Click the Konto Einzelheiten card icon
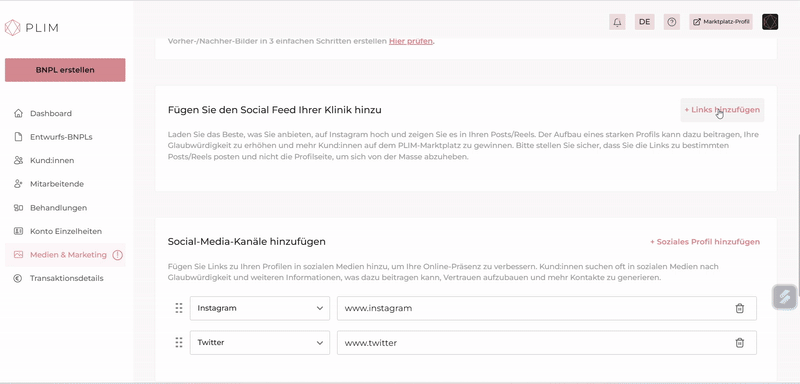Image resolution: width=800 pixels, height=384 pixels. pos(18,231)
